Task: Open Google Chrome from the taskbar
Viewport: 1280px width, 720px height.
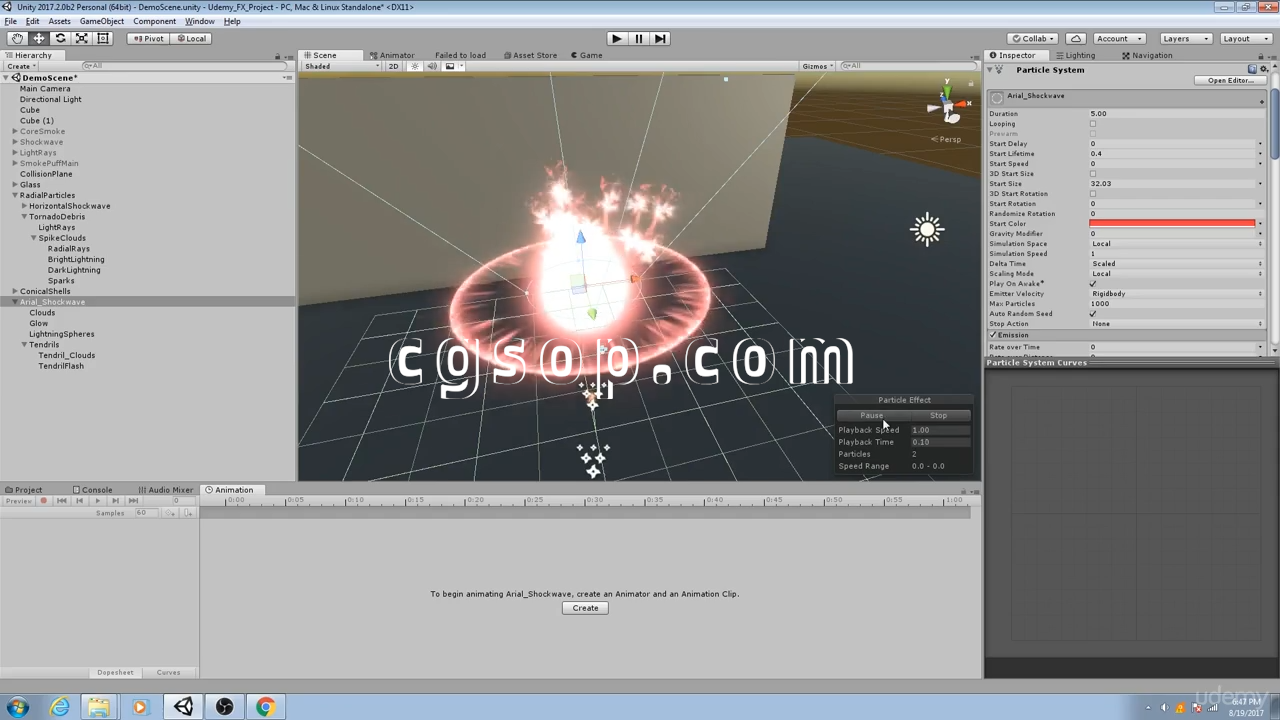Action: 265,707
